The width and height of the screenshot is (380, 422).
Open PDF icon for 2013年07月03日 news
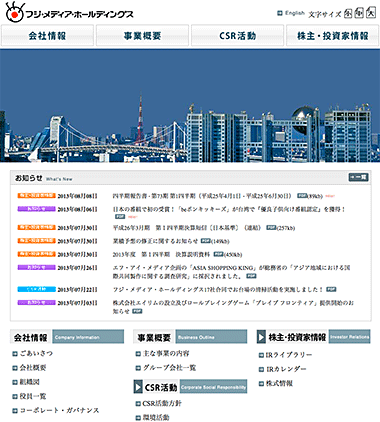click(x=137, y=311)
